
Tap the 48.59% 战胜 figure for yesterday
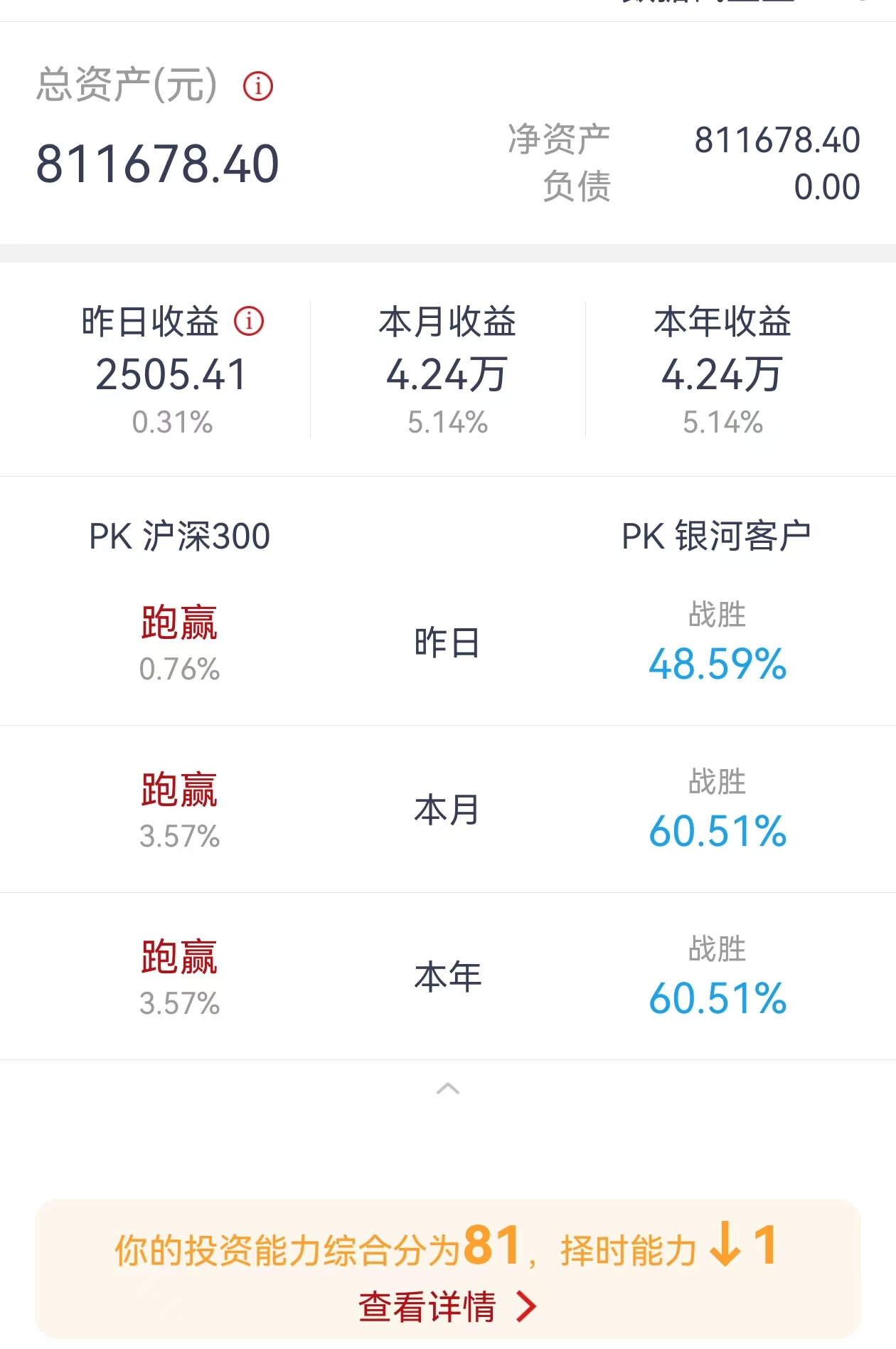718,664
